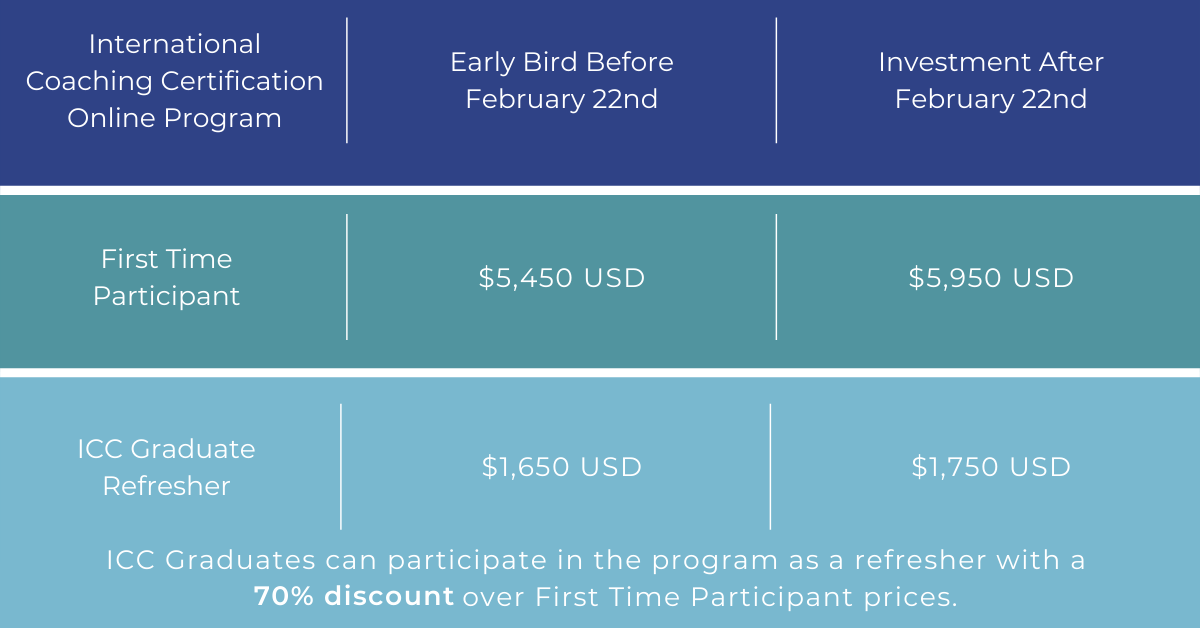Viewport: 1200px width, 628px height.
Task: Click the $1,750 USD refresher price
Action: coord(990,467)
